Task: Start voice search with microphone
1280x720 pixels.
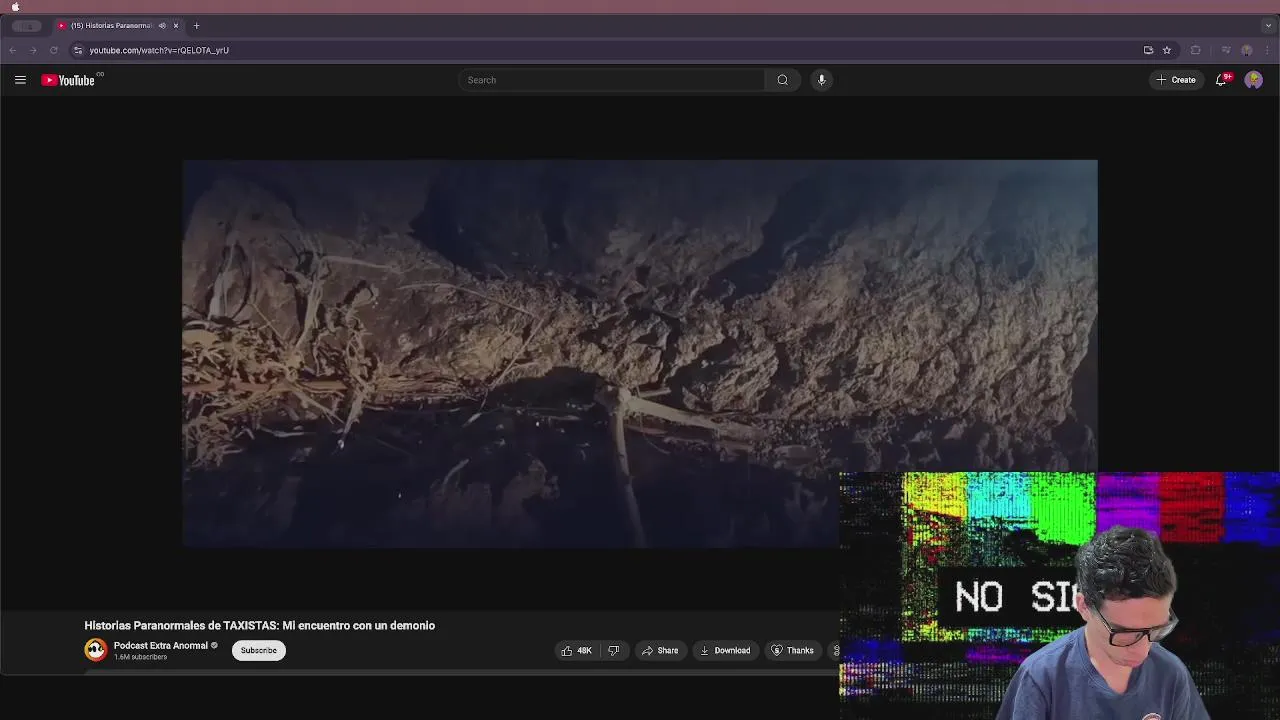Action: click(x=821, y=80)
